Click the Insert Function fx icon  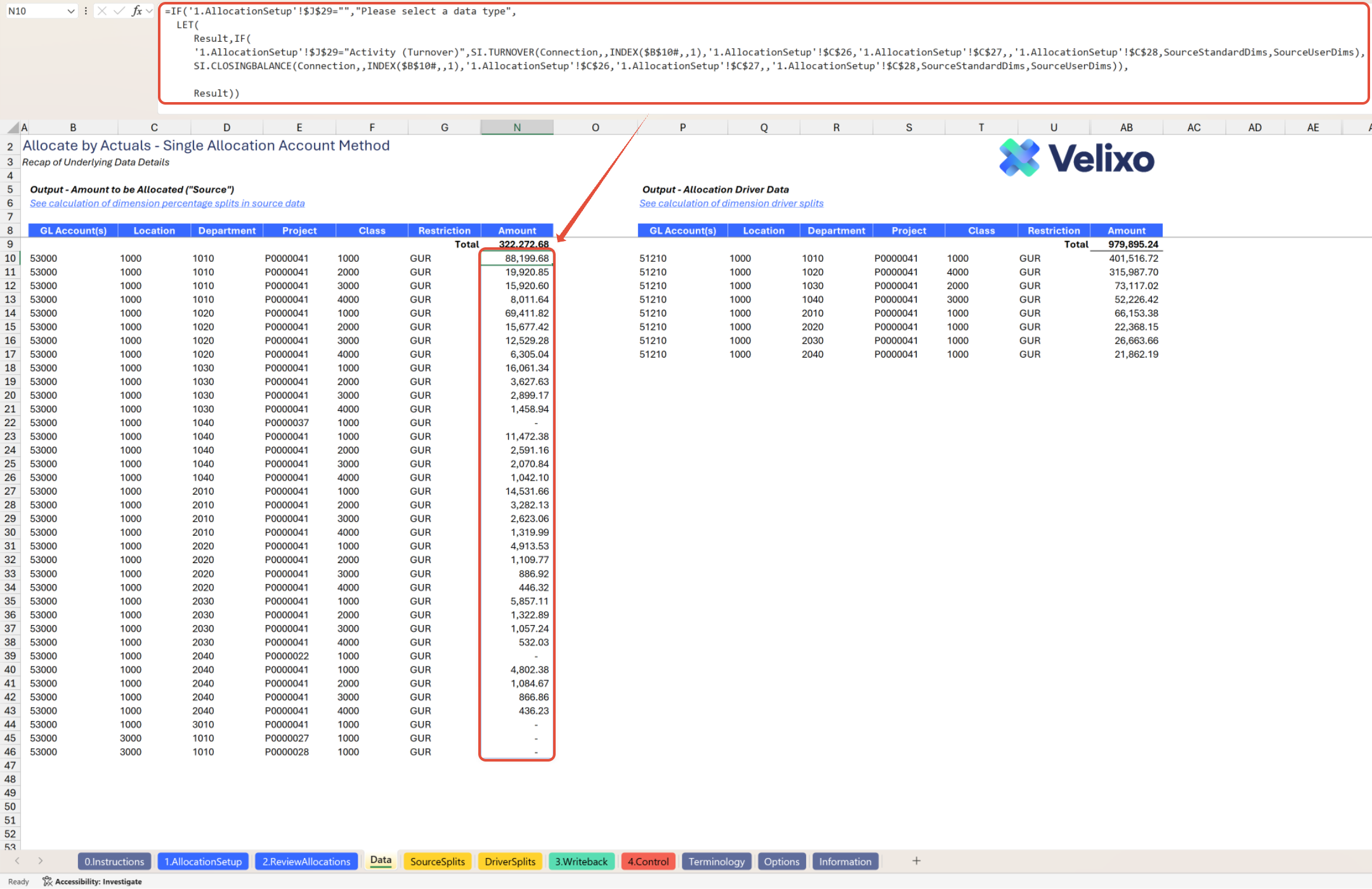[x=136, y=11]
